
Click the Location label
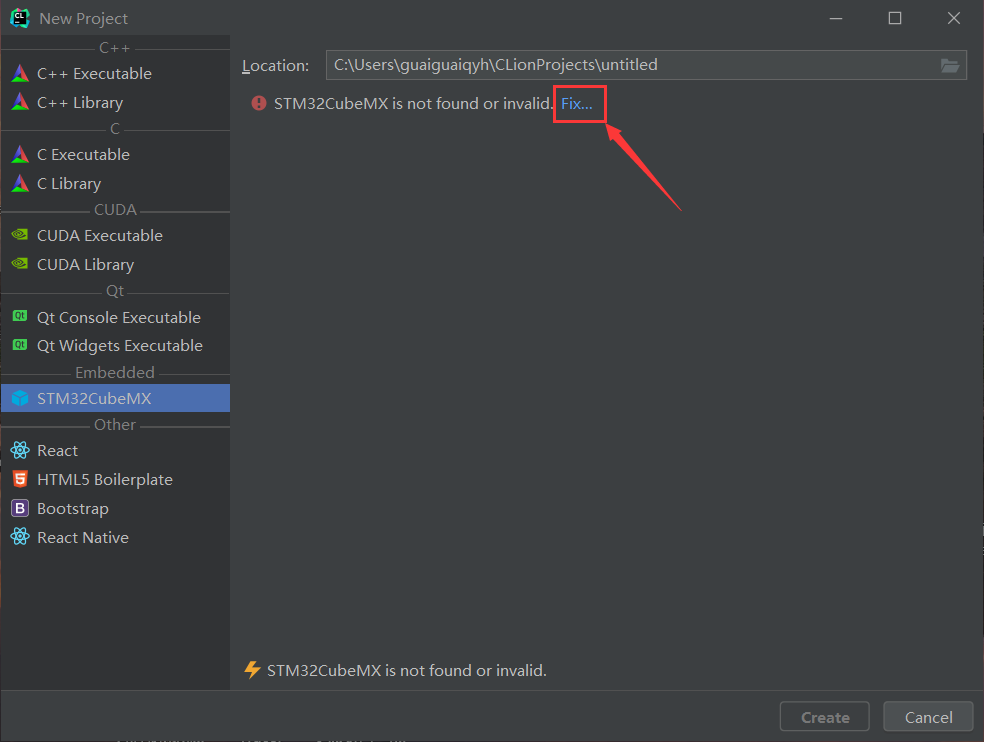275,65
